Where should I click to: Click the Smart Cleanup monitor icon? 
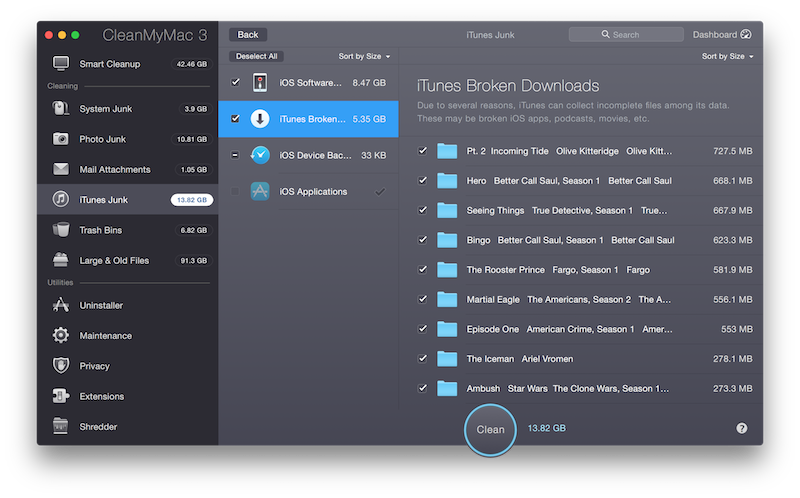tap(61, 64)
